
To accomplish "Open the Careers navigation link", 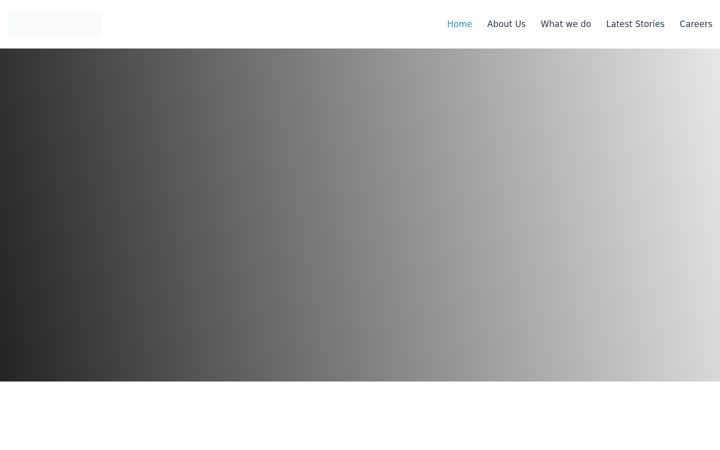I will pyautogui.click(x=696, y=24).
